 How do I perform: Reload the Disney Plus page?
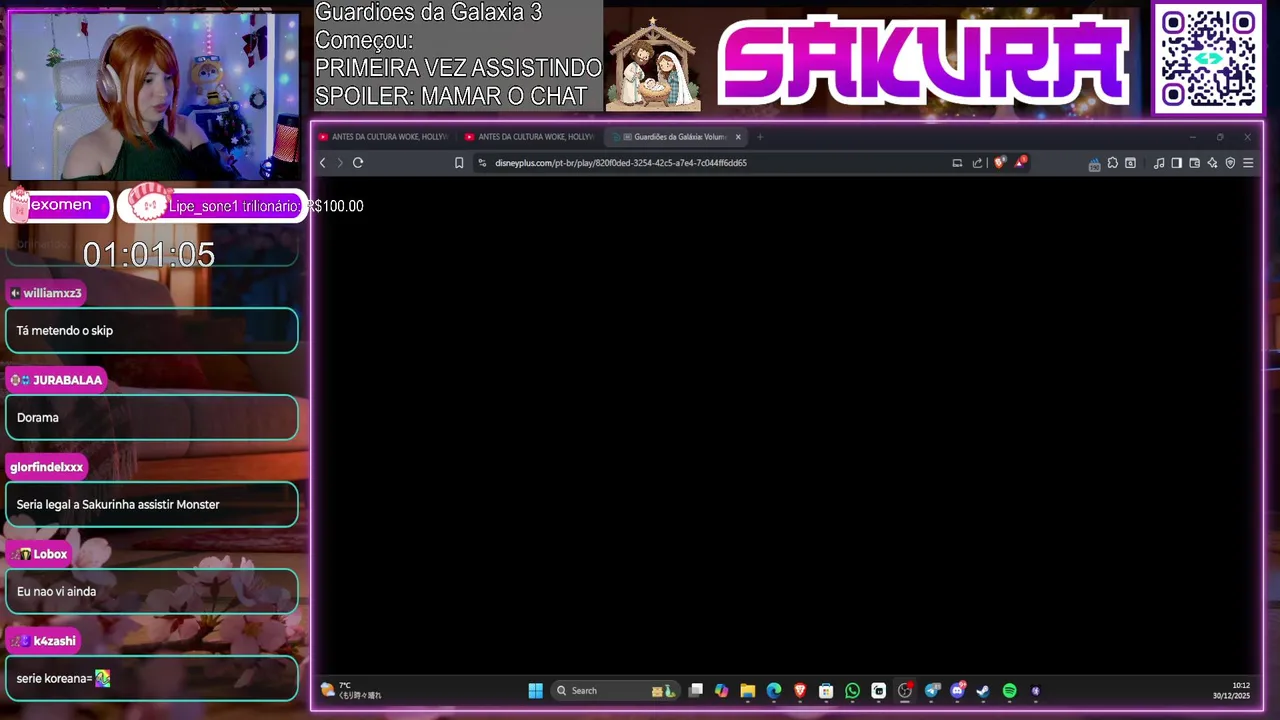pos(358,163)
